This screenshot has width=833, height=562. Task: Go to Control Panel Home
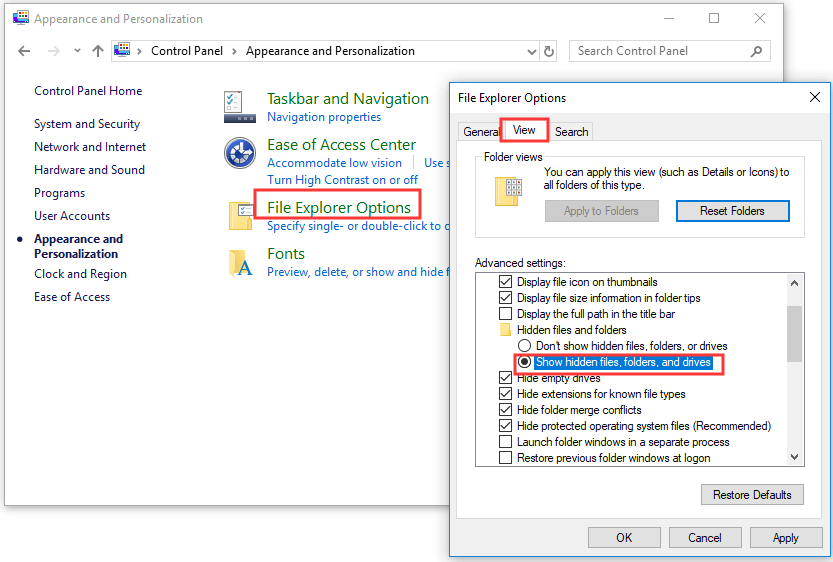pos(88,91)
